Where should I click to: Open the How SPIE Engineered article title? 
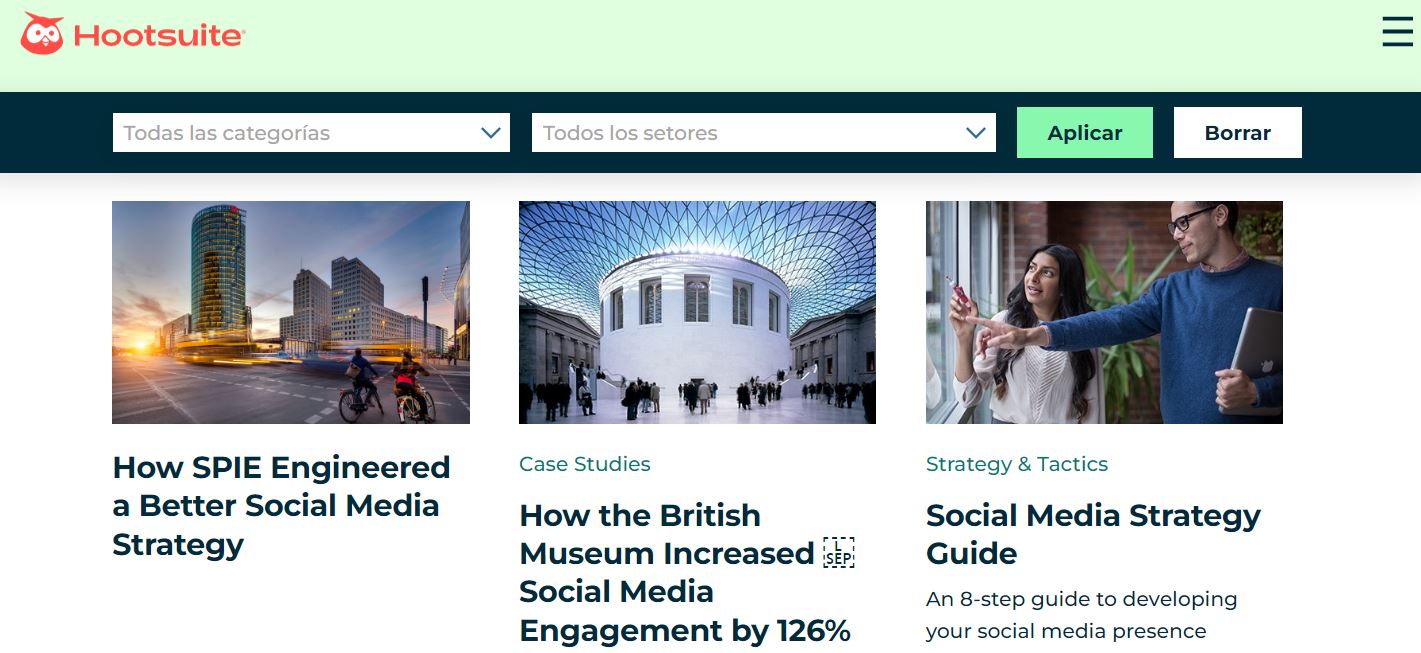(281, 506)
